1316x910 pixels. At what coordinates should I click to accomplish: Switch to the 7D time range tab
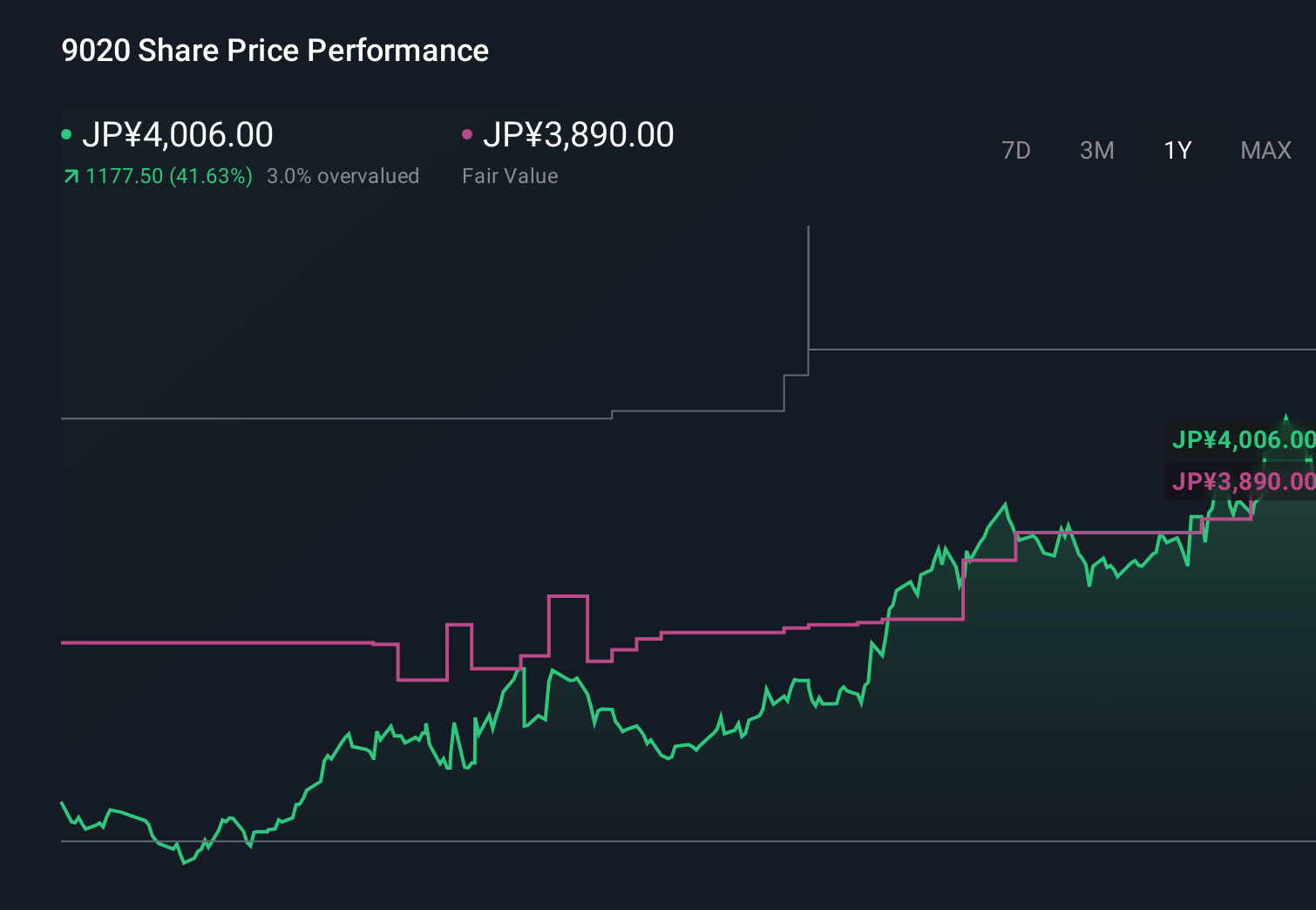click(x=1016, y=150)
